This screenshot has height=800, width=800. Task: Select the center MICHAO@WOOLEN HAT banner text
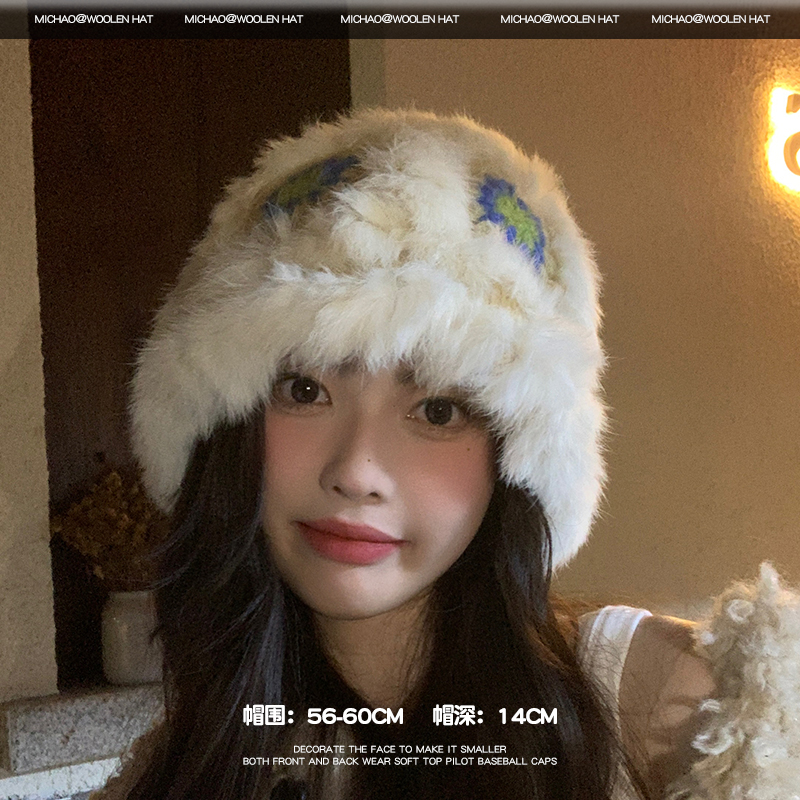[400, 19]
